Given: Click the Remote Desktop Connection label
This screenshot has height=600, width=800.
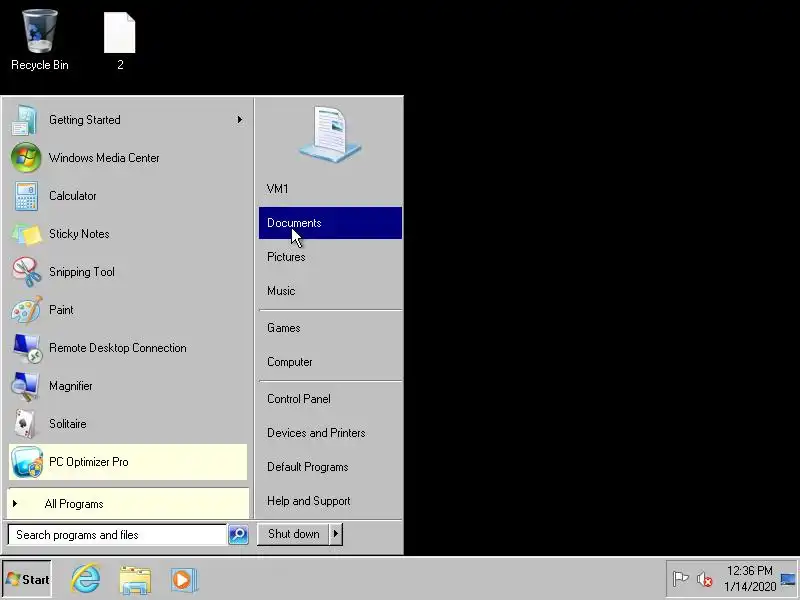Looking at the screenshot, I should tap(118, 348).
